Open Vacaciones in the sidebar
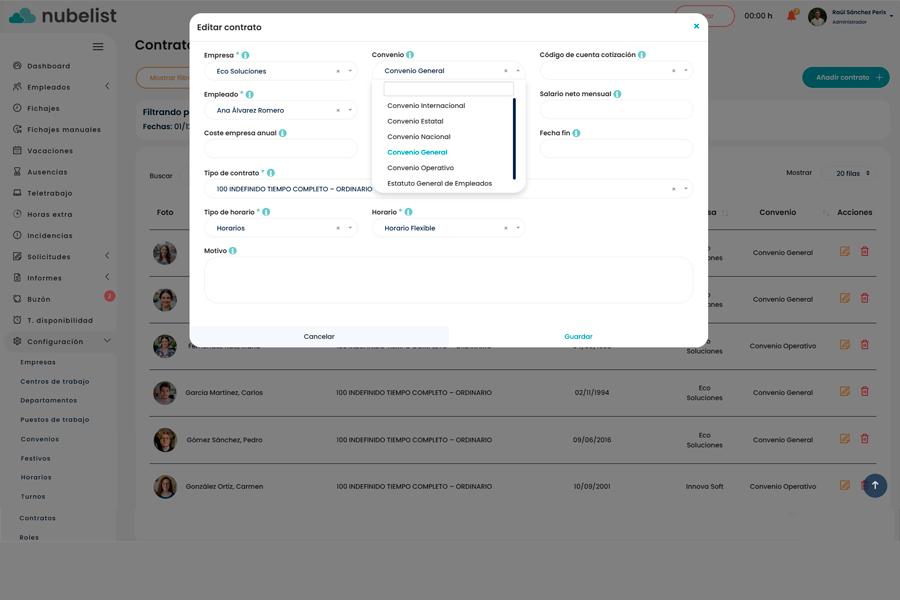Image resolution: width=900 pixels, height=600 pixels. point(50,151)
